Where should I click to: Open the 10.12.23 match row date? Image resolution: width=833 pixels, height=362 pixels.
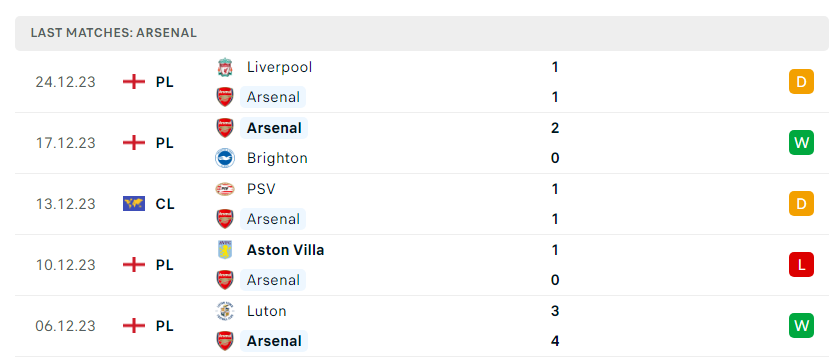pyautogui.click(x=65, y=265)
